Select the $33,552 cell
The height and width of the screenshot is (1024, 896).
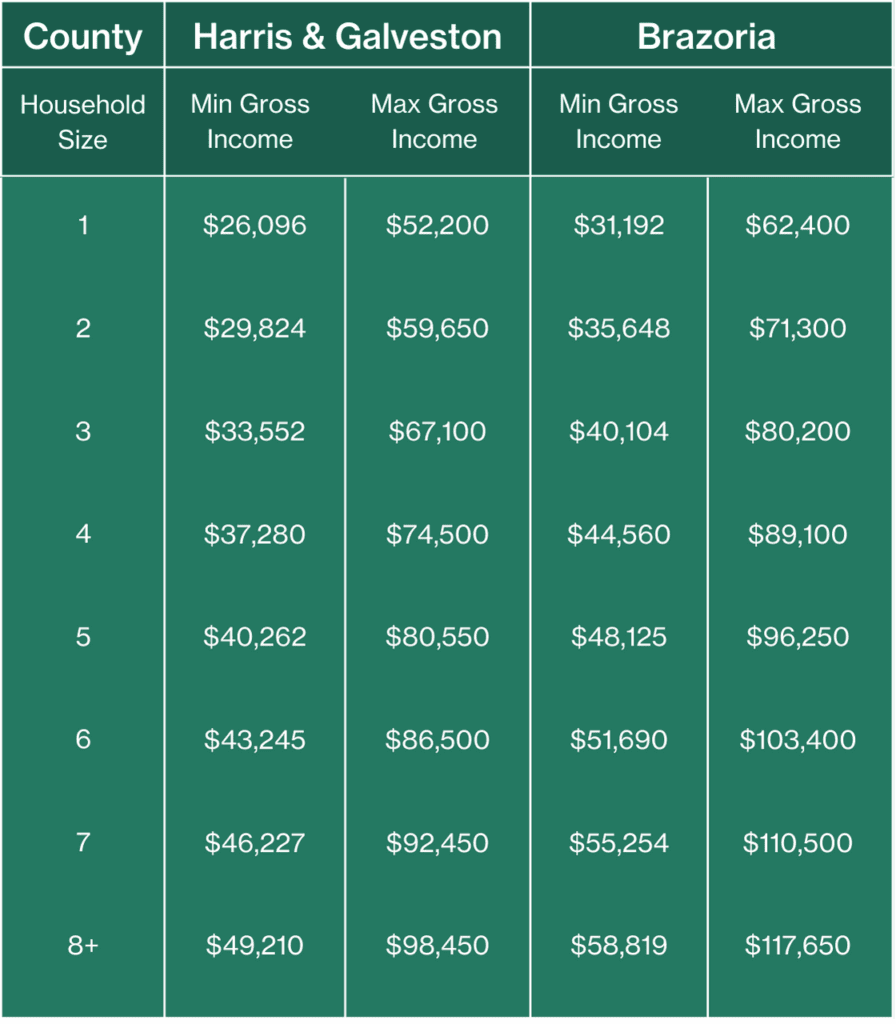pos(254,432)
